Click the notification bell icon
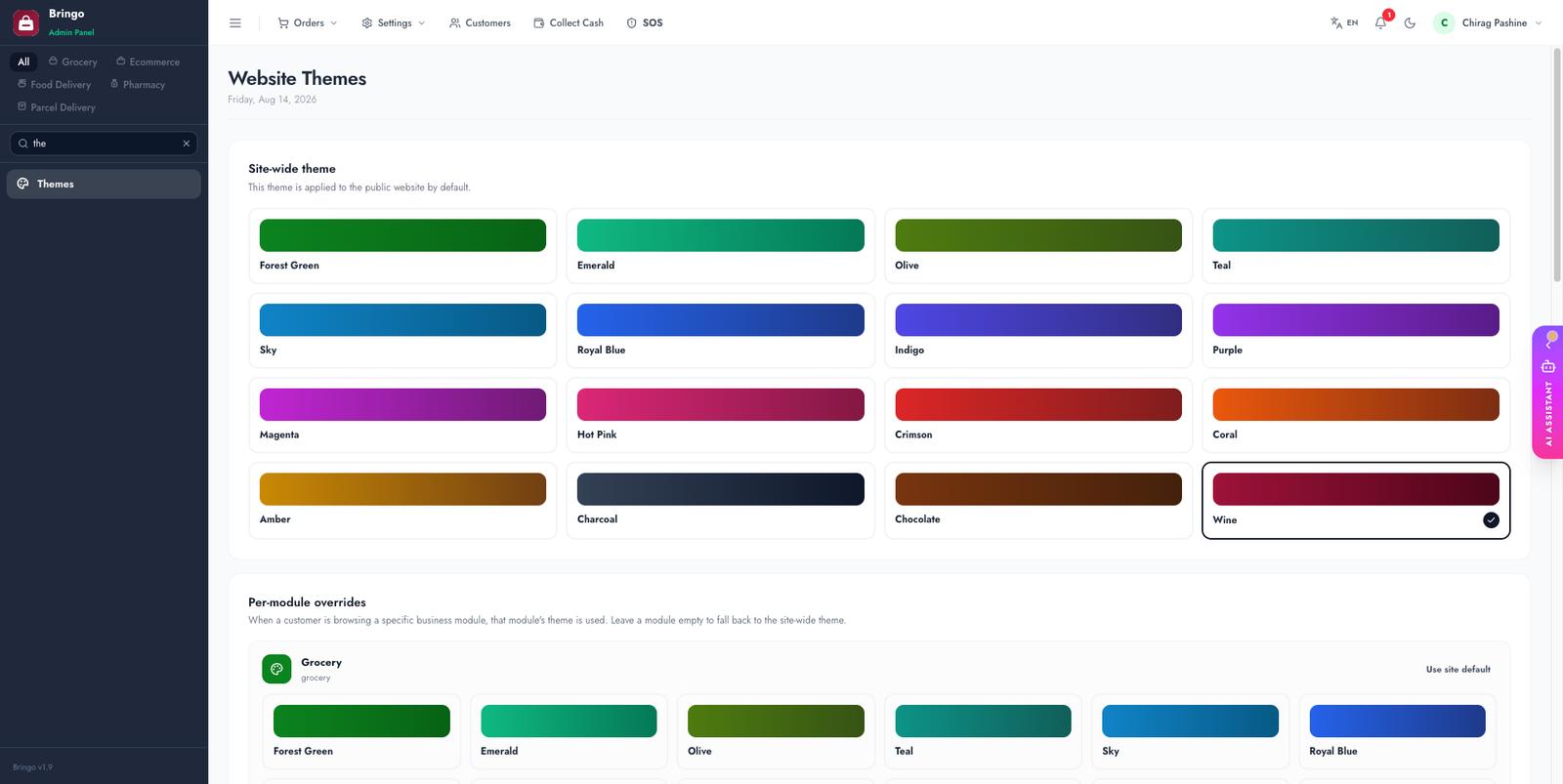Screen dimensions: 1563x784 (1380, 22)
